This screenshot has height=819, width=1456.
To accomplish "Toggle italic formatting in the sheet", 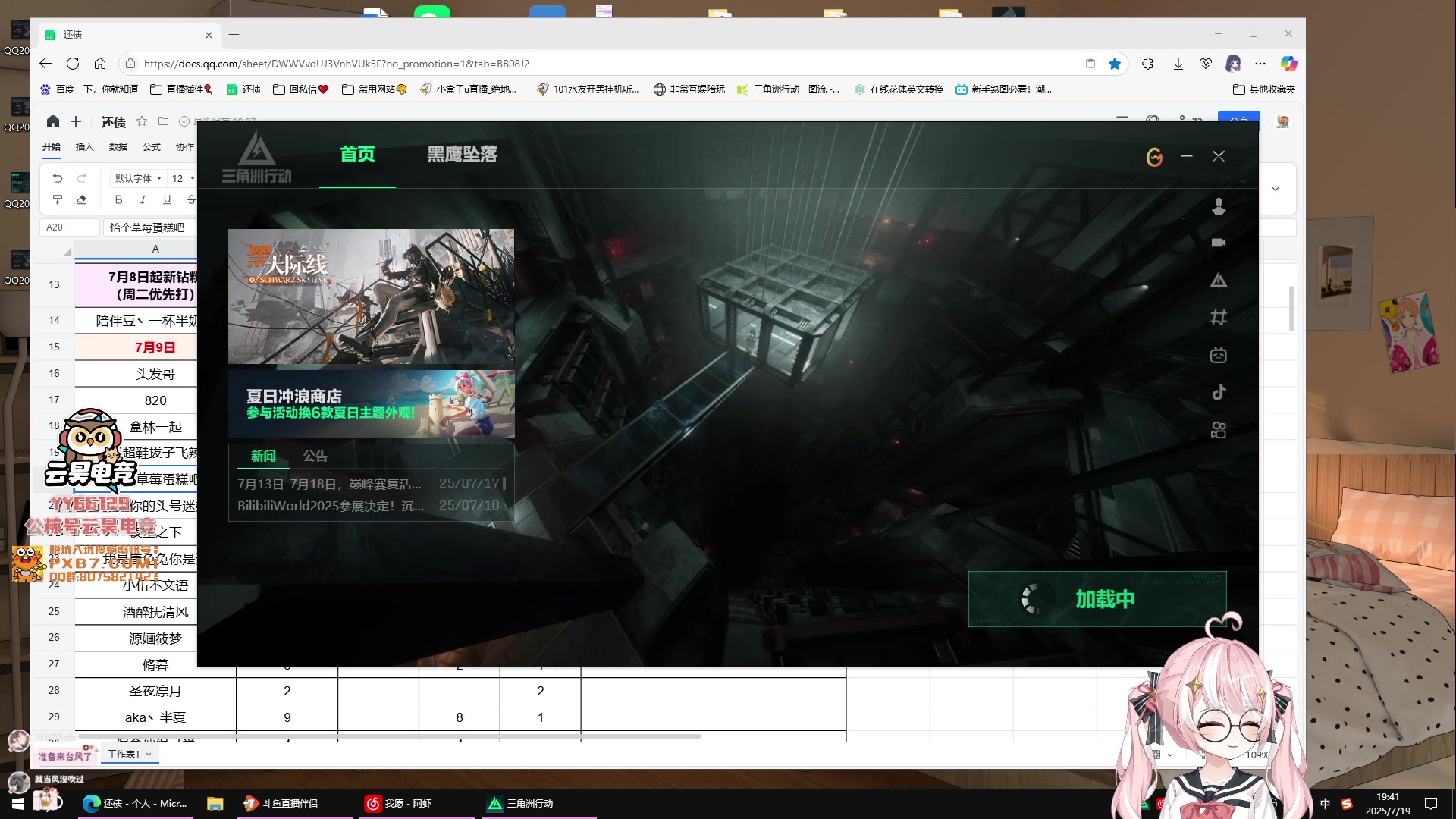I will pyautogui.click(x=143, y=199).
